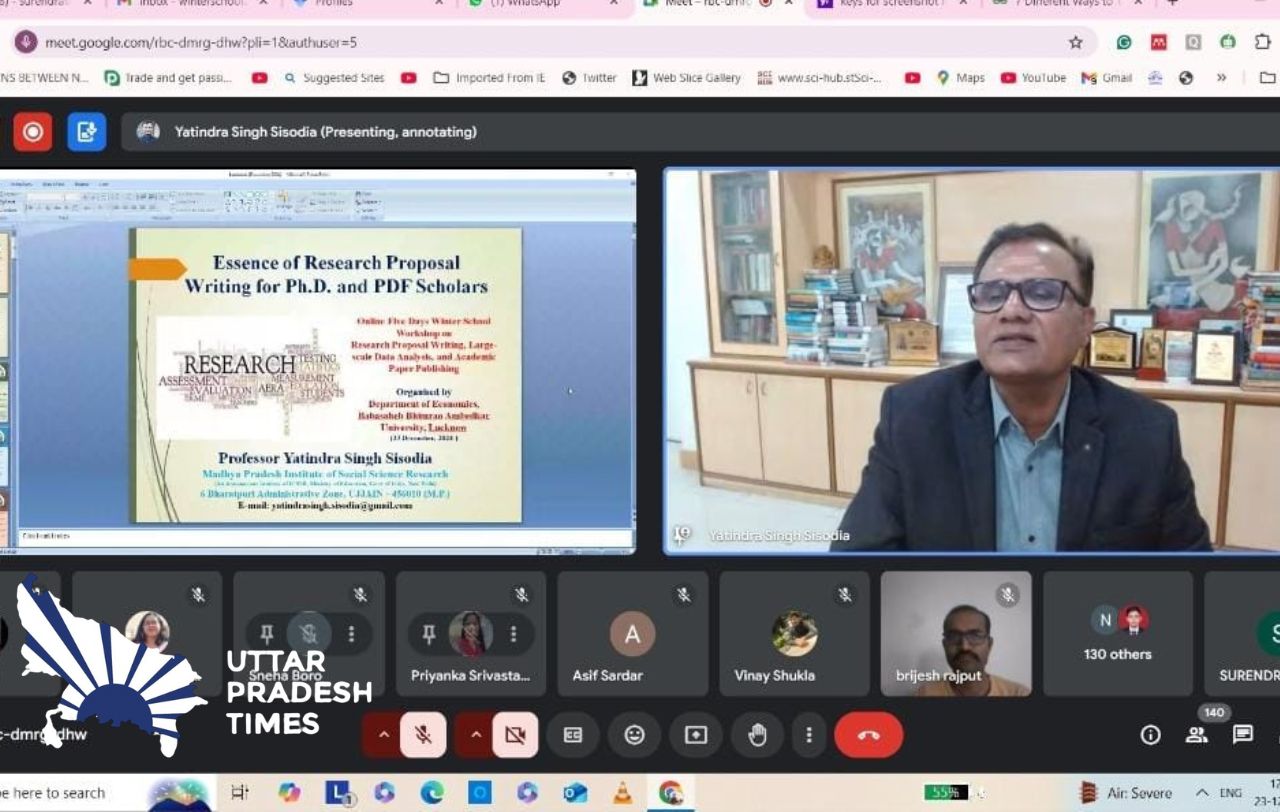This screenshot has height=812, width=1280.
Task: Expand video settings arrow beside camera
Action: click(x=475, y=735)
